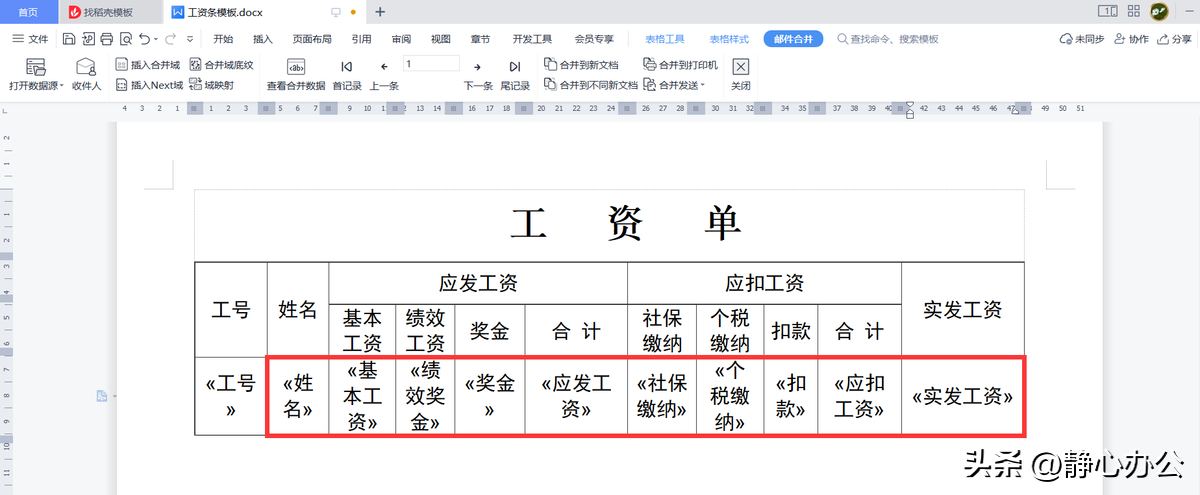The image size is (1200, 495).
Task: Click 关闭 to close mail merge
Action: 740,75
